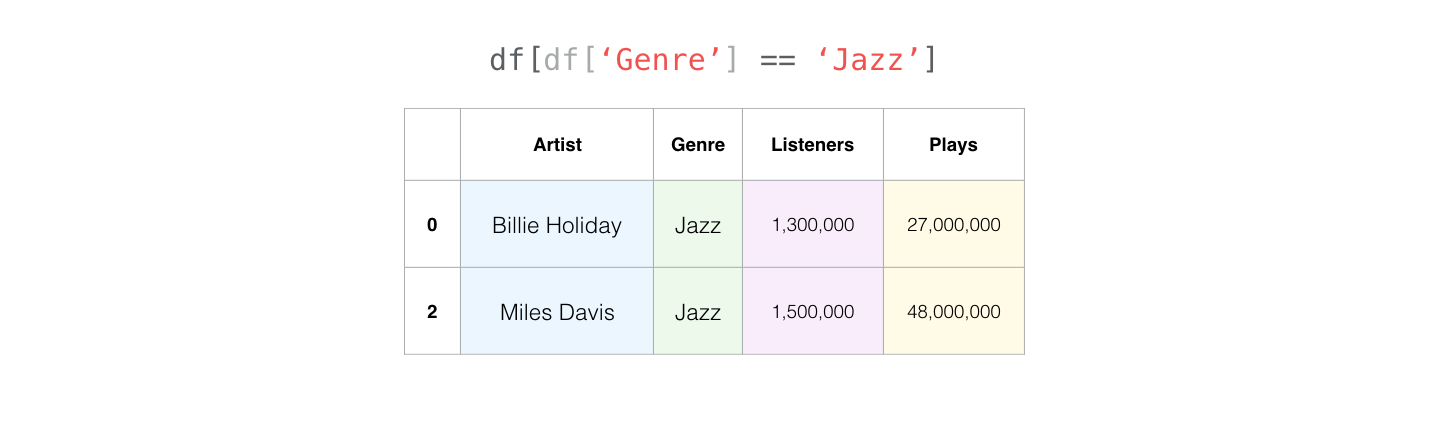The height and width of the screenshot is (430, 1435).
Task: Select the Listeners column header
Action: pyautogui.click(x=813, y=145)
